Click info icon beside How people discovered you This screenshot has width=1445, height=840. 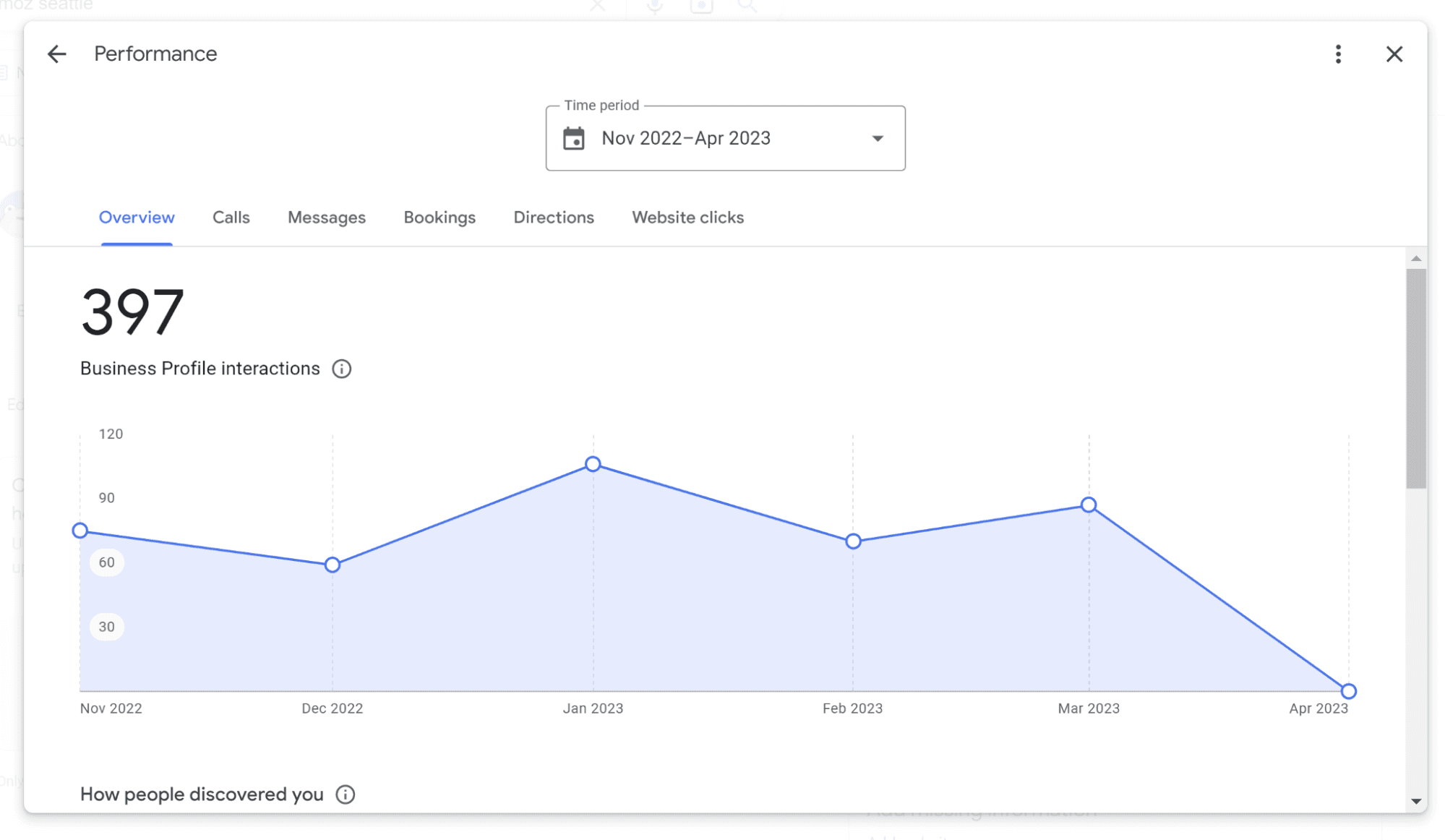point(345,795)
